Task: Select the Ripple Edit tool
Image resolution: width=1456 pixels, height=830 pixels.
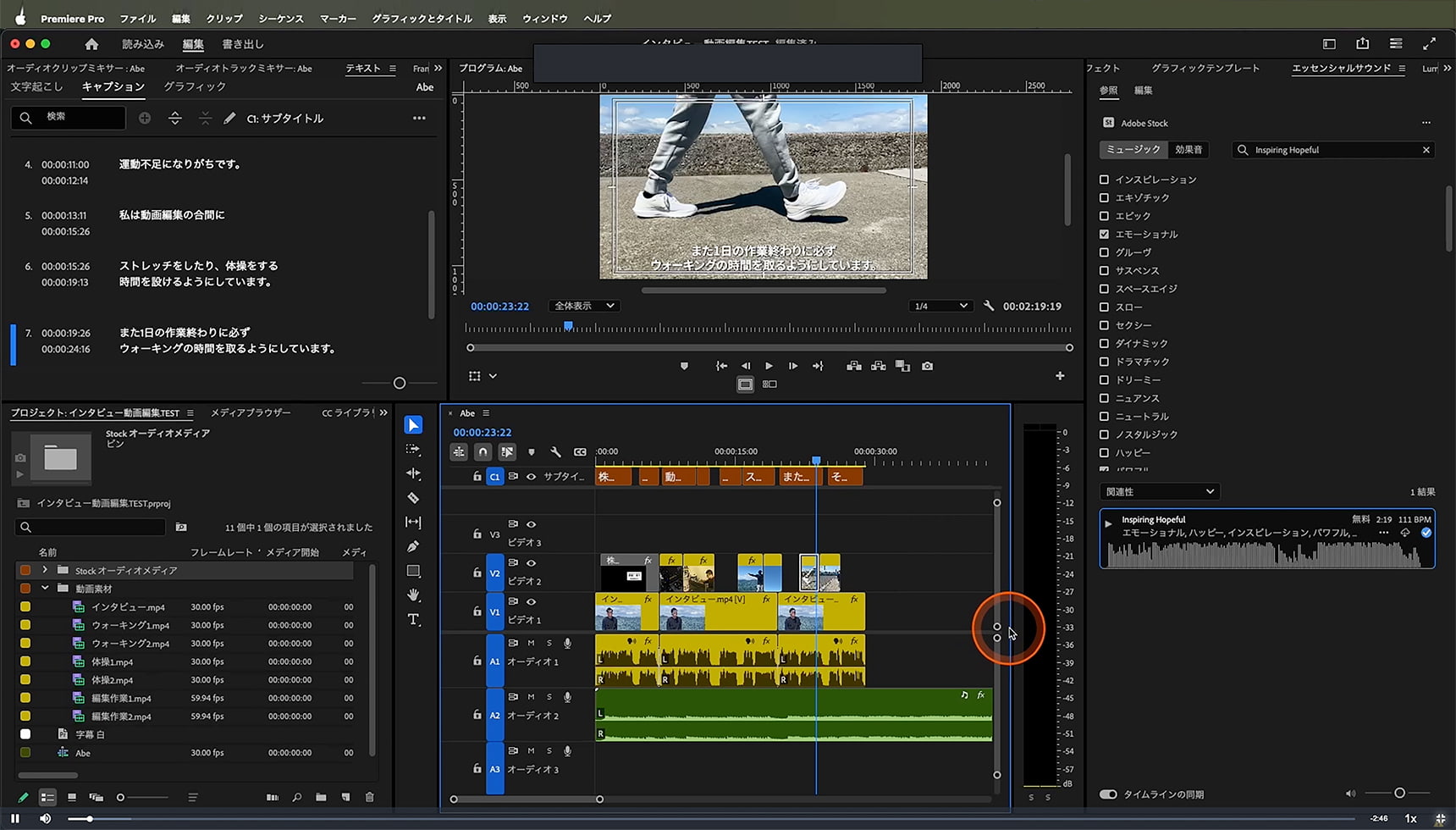Action: (413, 473)
